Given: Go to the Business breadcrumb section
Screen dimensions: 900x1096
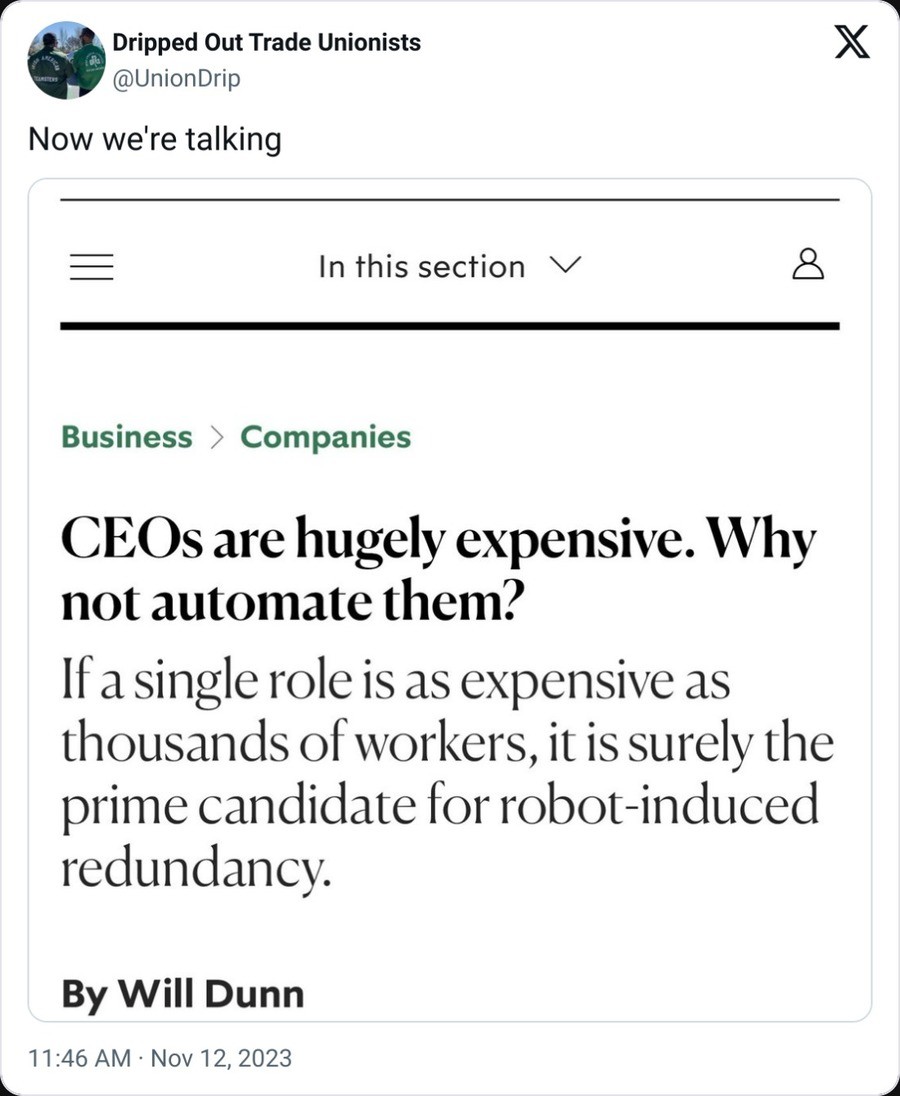Looking at the screenshot, I should click(127, 438).
